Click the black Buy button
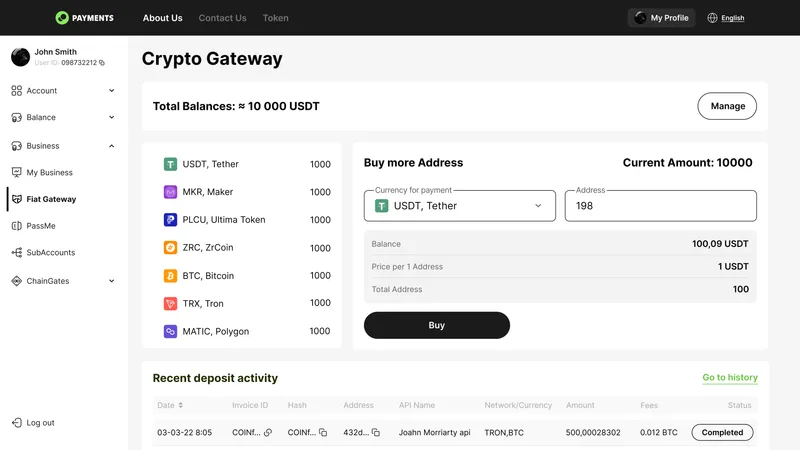 click(437, 326)
